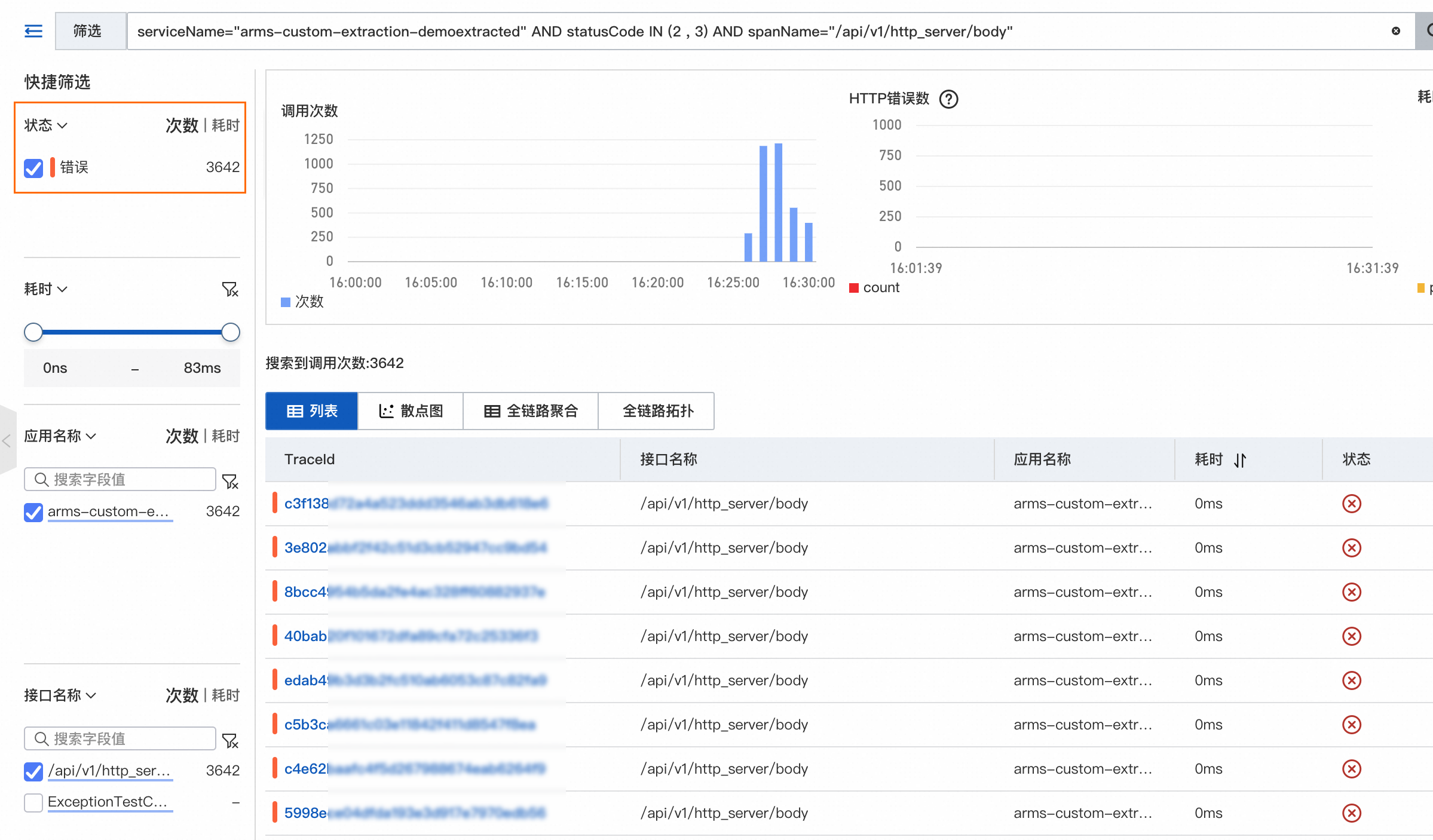Switch to the 列表 list tab
The width and height of the screenshot is (1433, 840).
pyautogui.click(x=312, y=411)
